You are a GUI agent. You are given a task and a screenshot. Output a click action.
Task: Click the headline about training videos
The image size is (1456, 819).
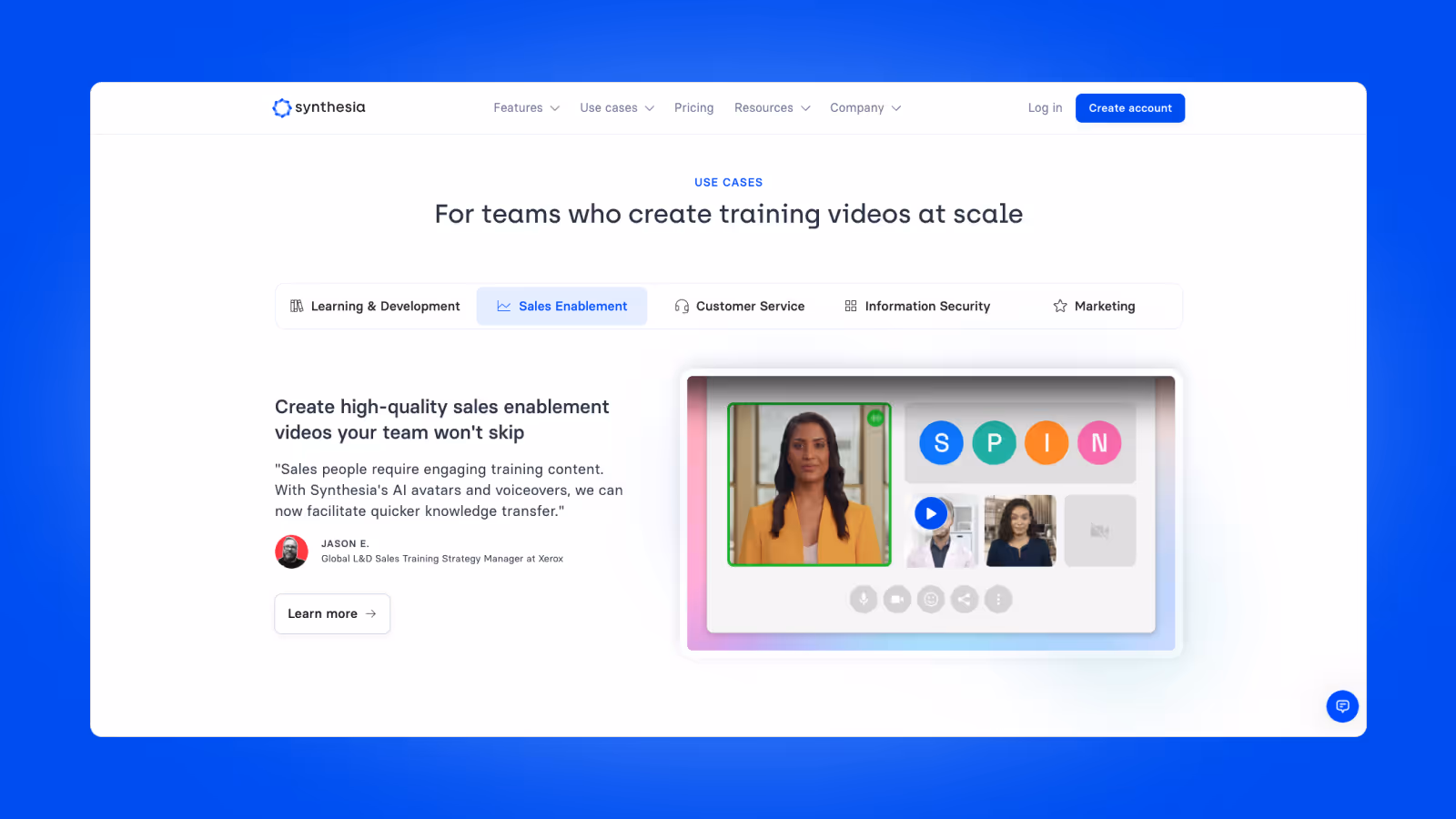click(x=728, y=214)
